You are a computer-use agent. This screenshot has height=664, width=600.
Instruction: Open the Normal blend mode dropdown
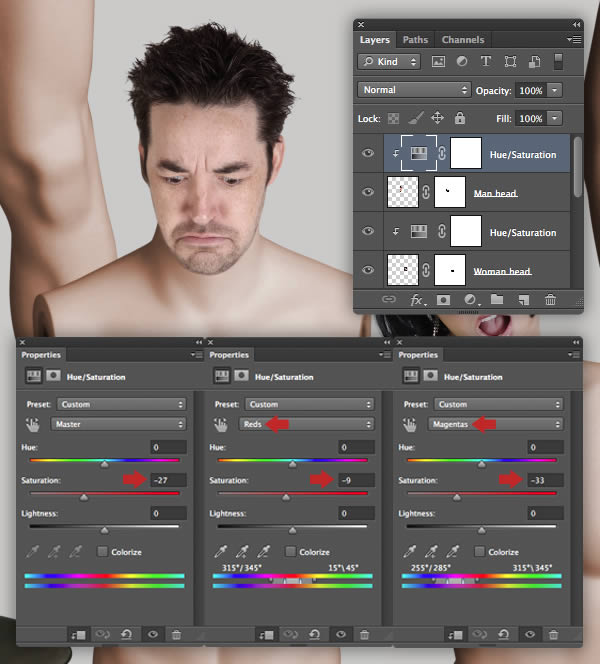pos(414,90)
